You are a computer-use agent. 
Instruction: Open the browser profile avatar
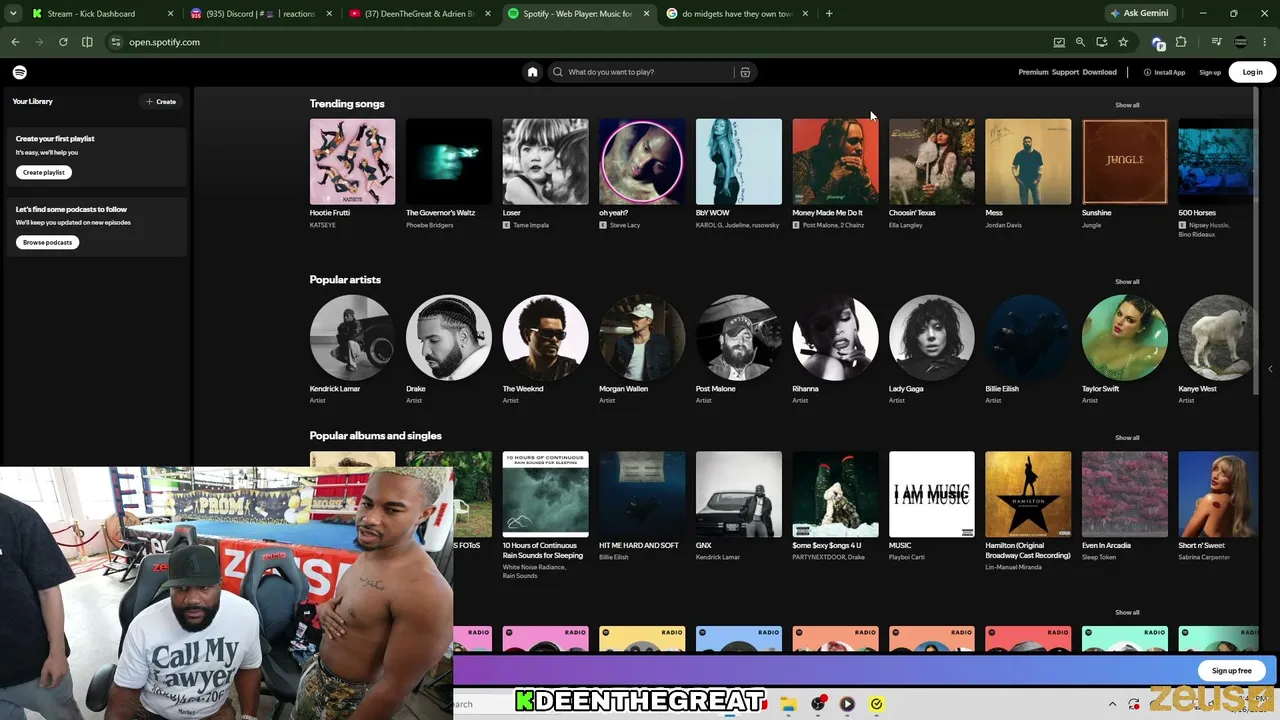tap(1241, 42)
